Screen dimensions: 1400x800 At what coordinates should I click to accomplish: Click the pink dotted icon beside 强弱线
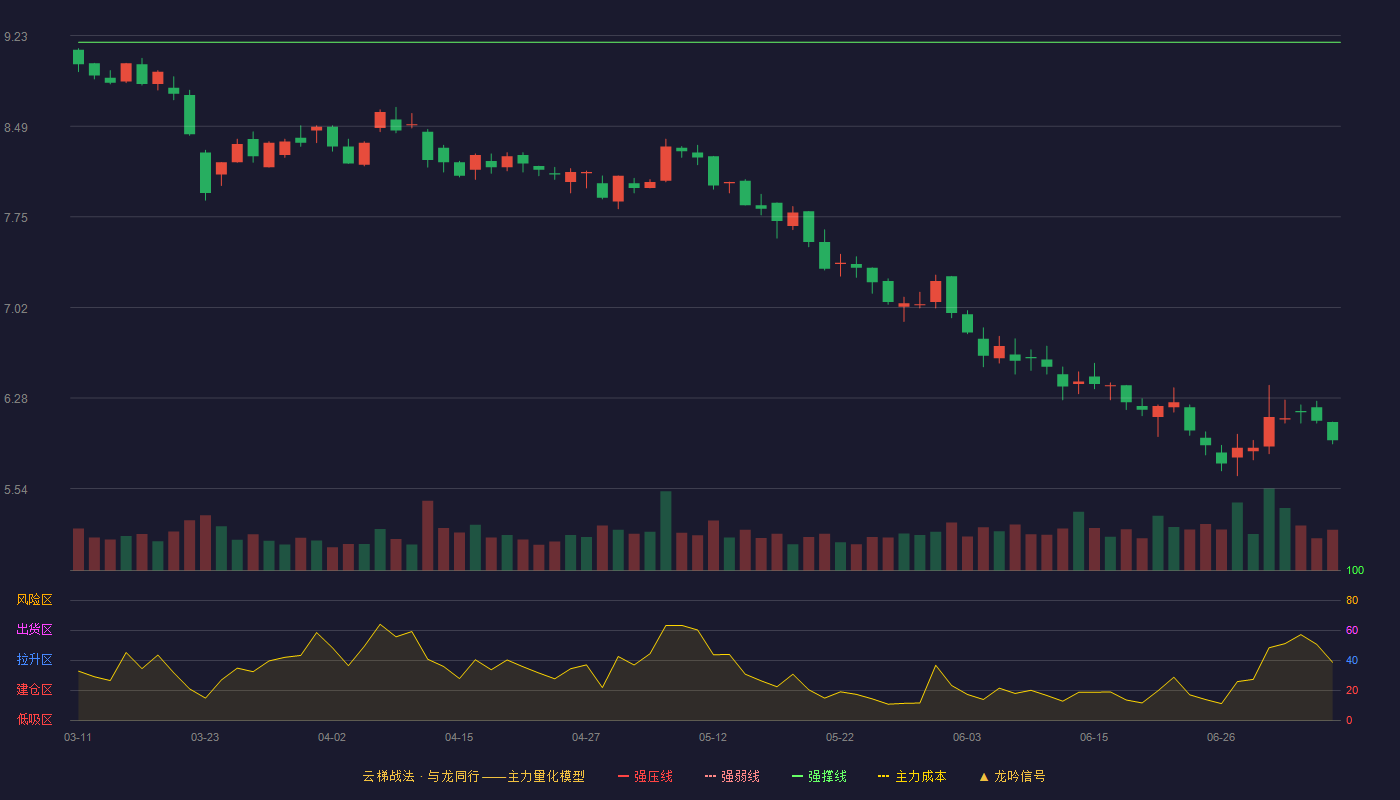tap(710, 776)
